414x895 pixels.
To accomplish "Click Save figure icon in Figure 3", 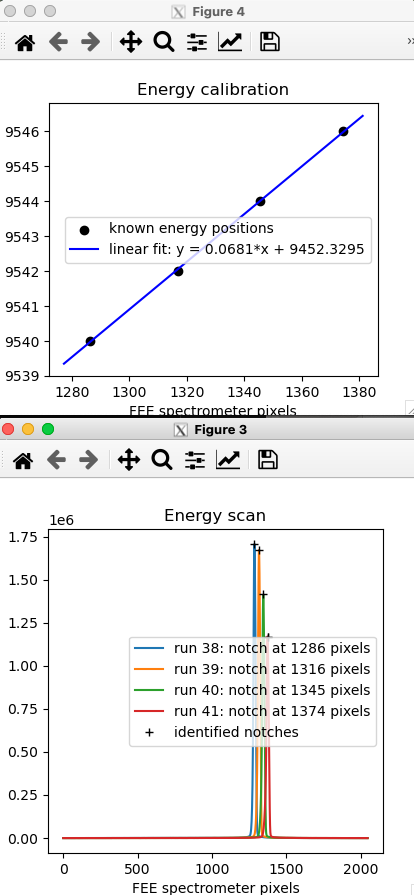I will tap(268, 460).
